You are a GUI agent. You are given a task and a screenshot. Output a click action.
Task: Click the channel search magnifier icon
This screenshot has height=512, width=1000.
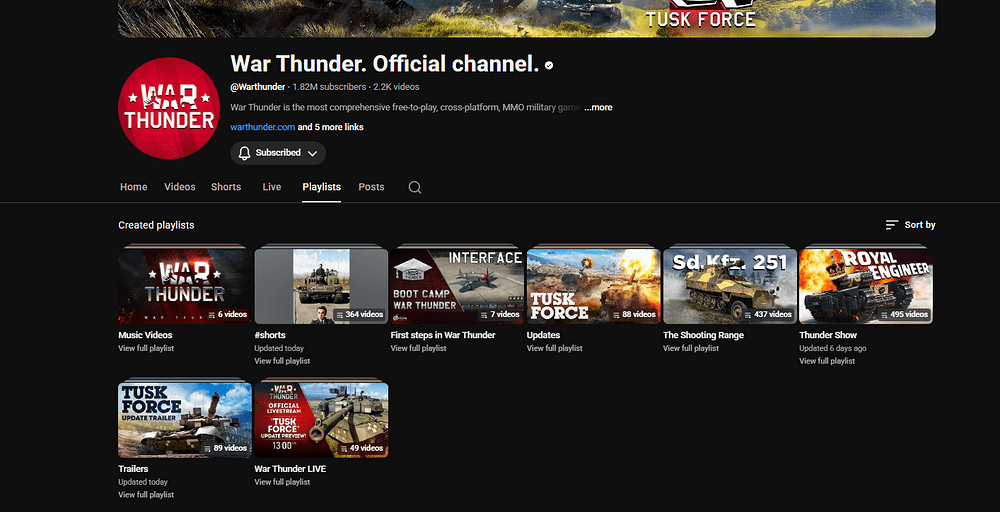tap(415, 187)
